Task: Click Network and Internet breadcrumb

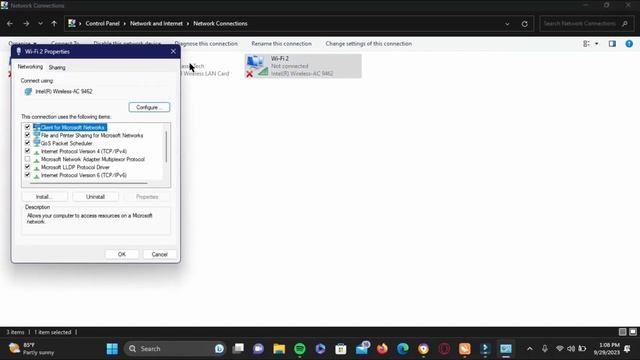Action: 156,24
